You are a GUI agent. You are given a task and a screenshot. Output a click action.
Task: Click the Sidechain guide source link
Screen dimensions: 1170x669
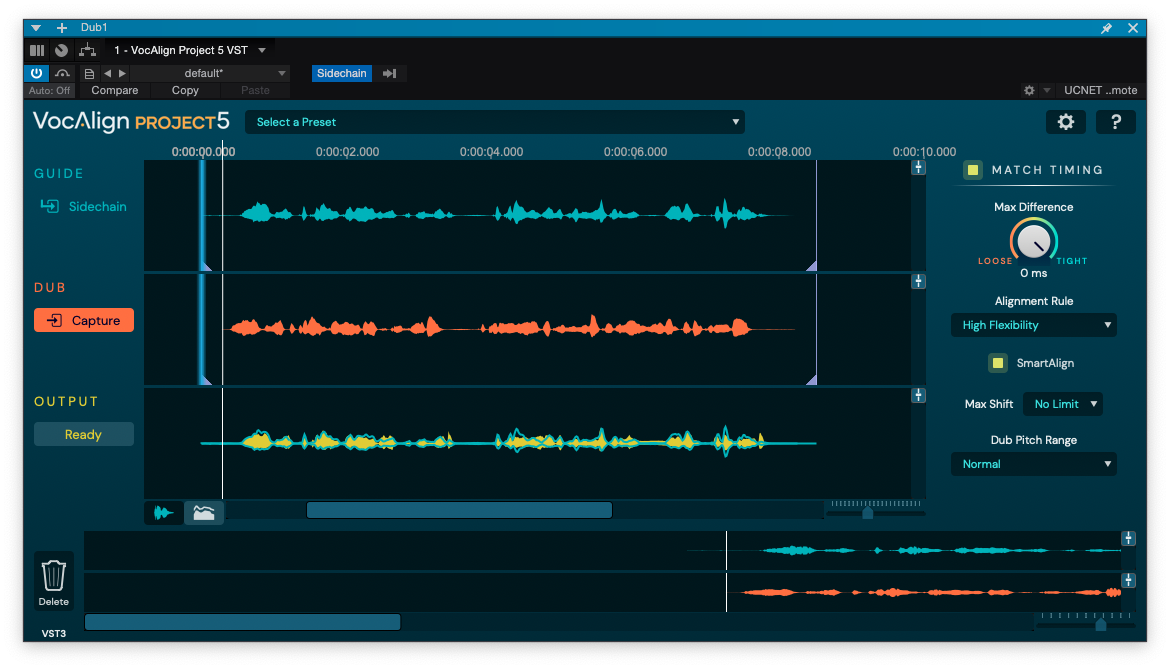click(98, 207)
